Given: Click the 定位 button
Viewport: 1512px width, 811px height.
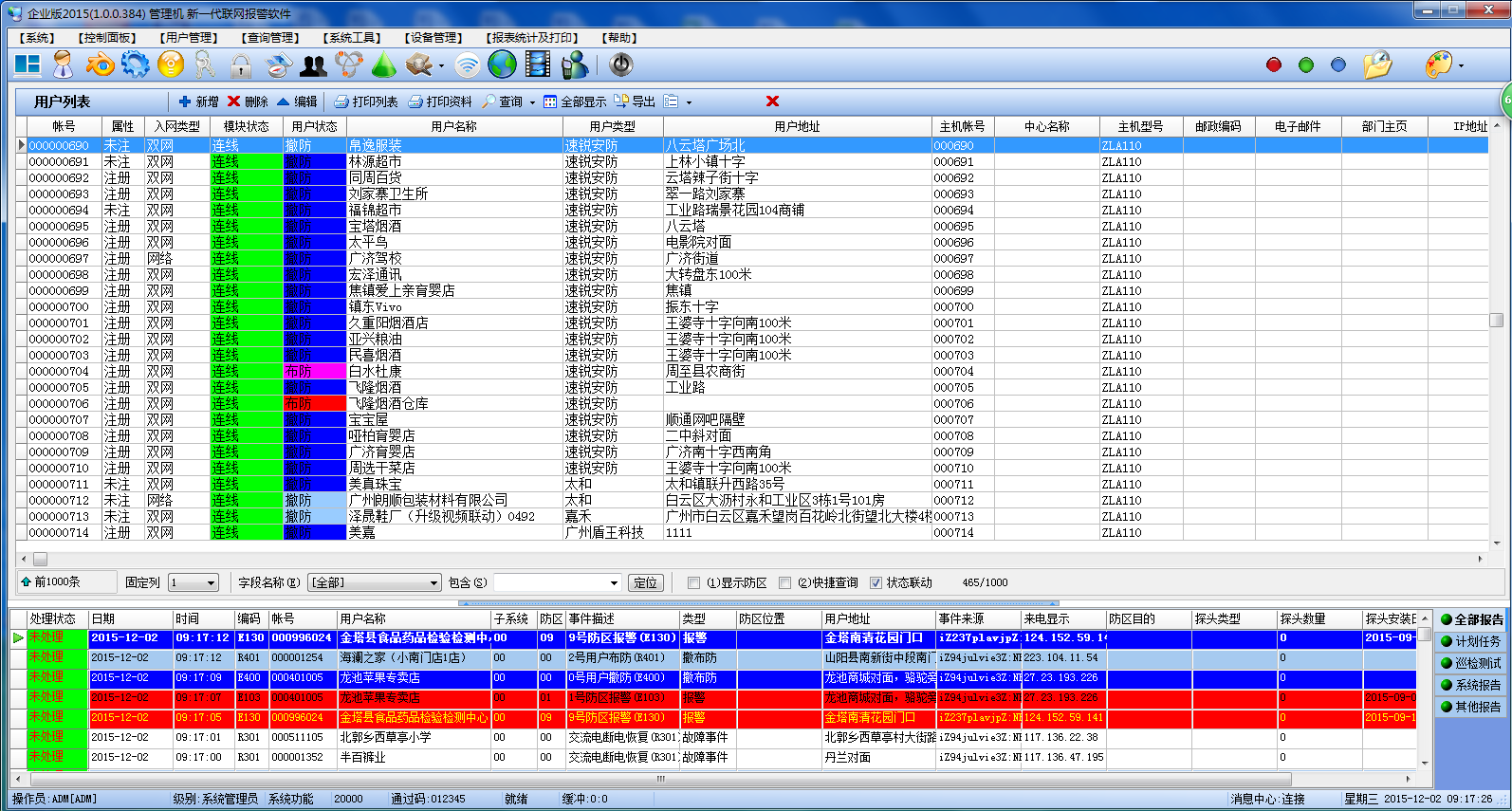Looking at the screenshot, I should [645, 583].
